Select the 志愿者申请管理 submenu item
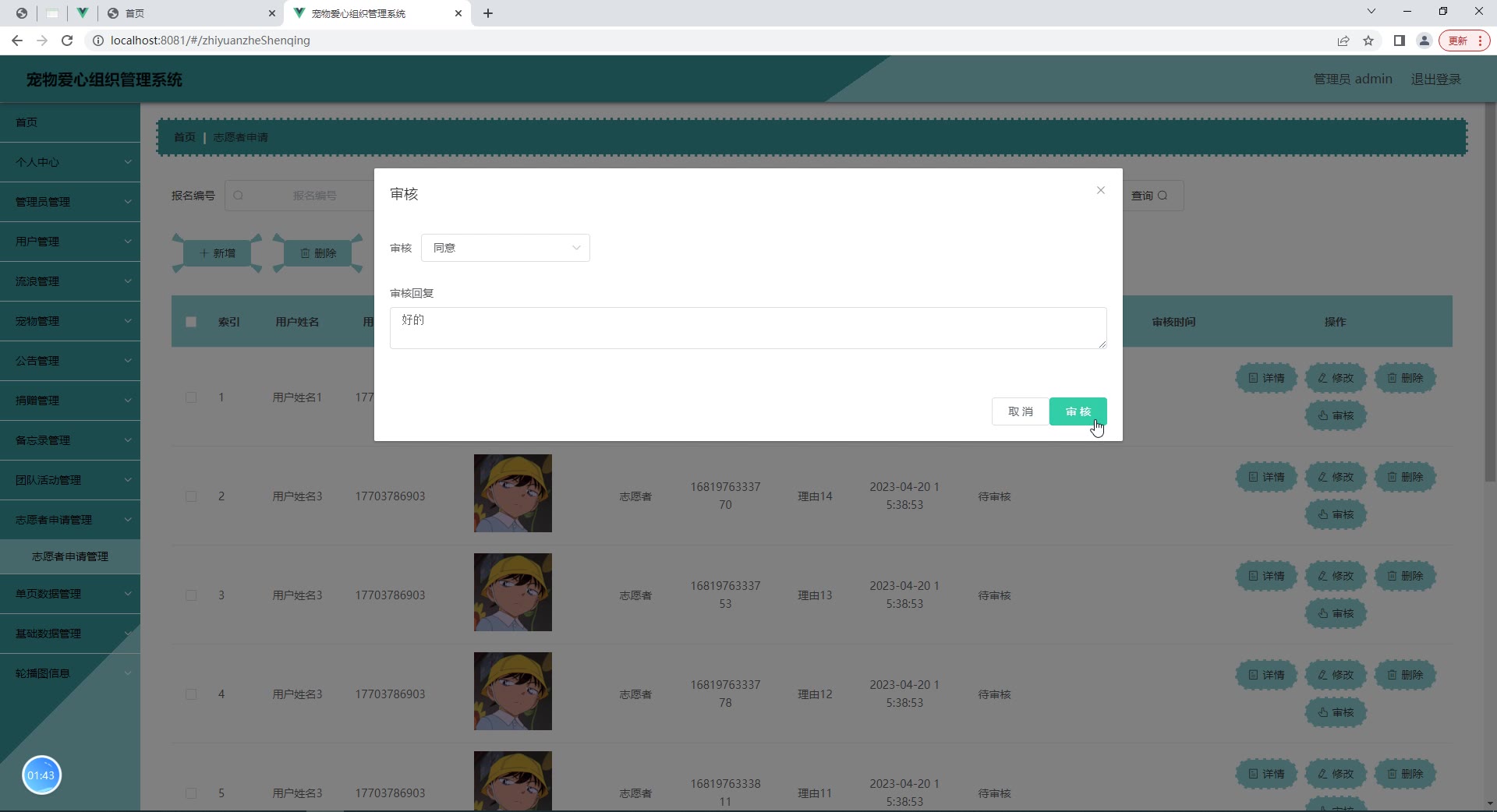 pos(70,556)
